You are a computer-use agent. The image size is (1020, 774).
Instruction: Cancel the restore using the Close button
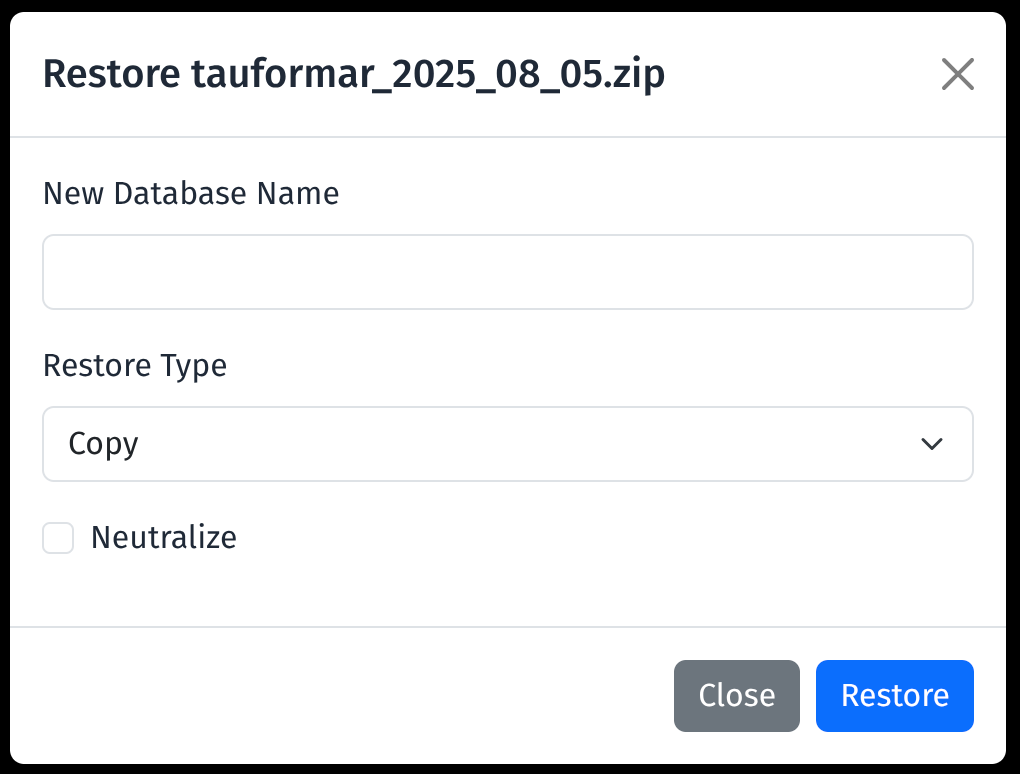point(736,695)
